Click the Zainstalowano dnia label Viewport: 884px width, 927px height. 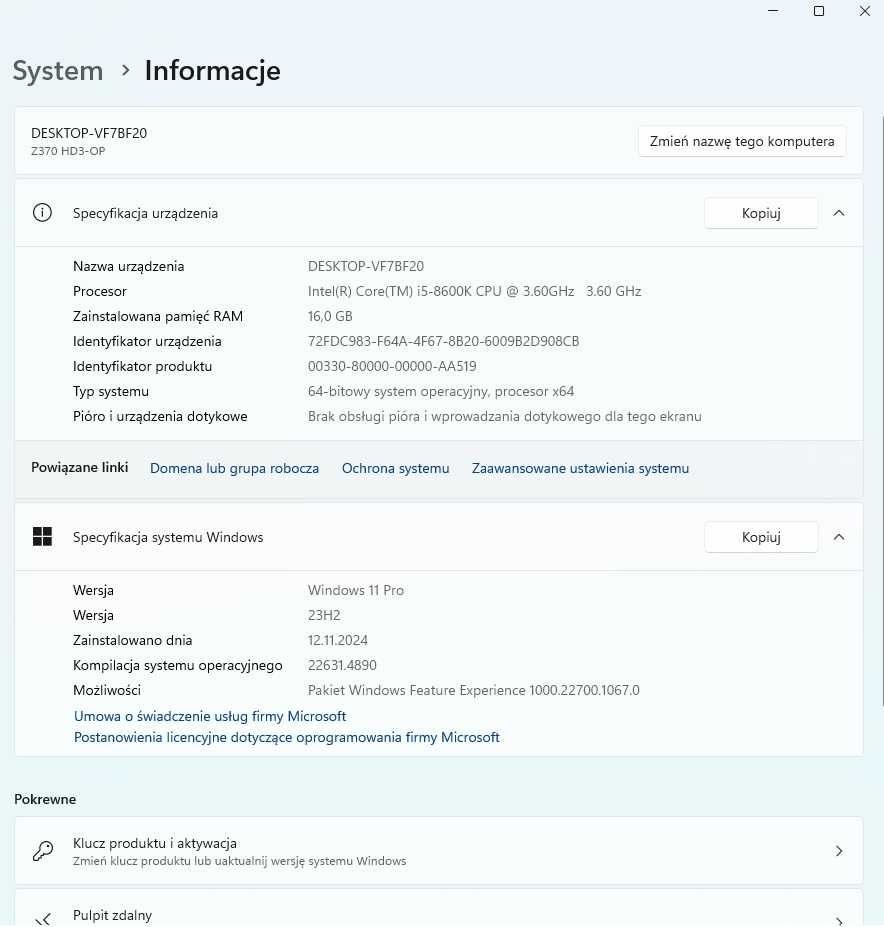(132, 640)
